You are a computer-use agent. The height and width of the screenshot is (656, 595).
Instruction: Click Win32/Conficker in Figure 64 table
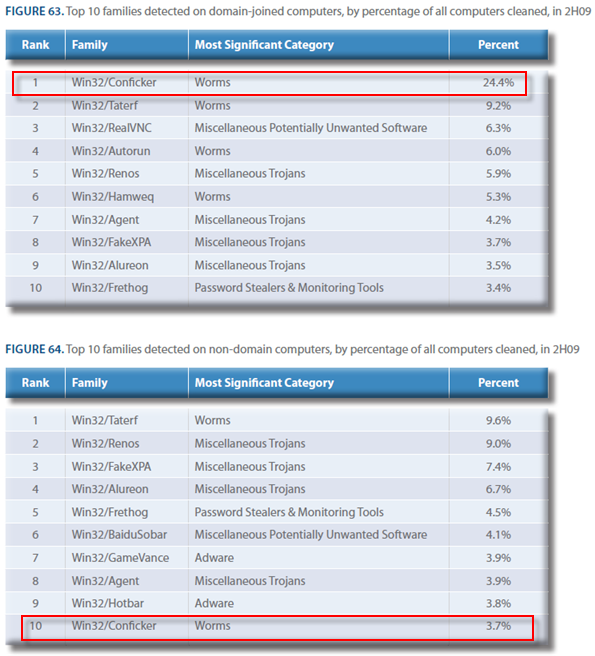pos(114,626)
